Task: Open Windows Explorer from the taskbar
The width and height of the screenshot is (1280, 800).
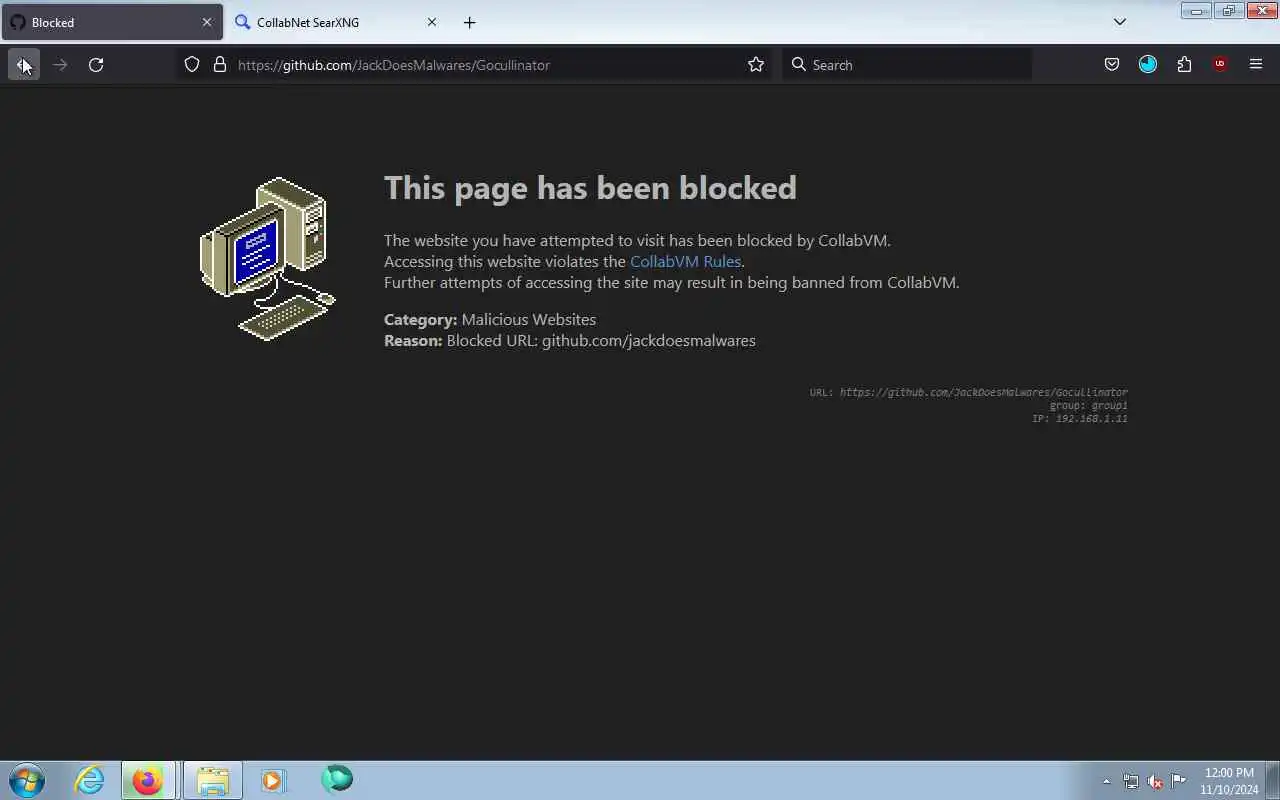Action: pyautogui.click(x=212, y=780)
